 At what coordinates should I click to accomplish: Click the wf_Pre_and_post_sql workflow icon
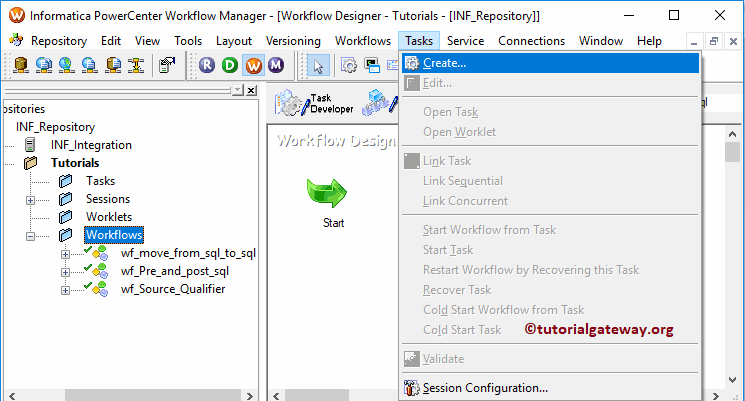pos(97,271)
